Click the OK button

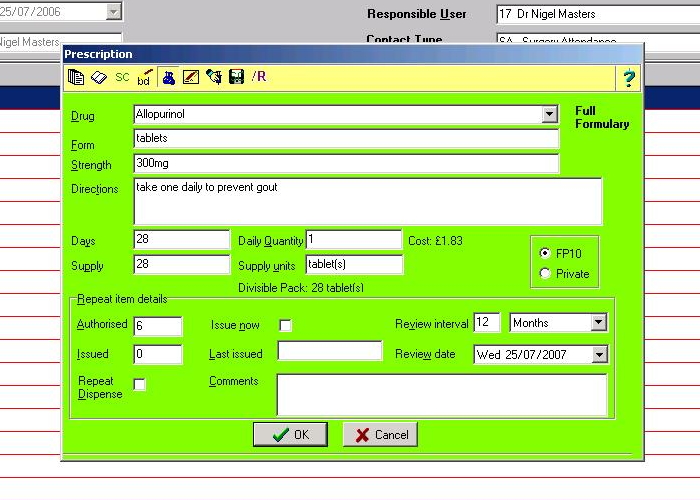(x=290, y=434)
